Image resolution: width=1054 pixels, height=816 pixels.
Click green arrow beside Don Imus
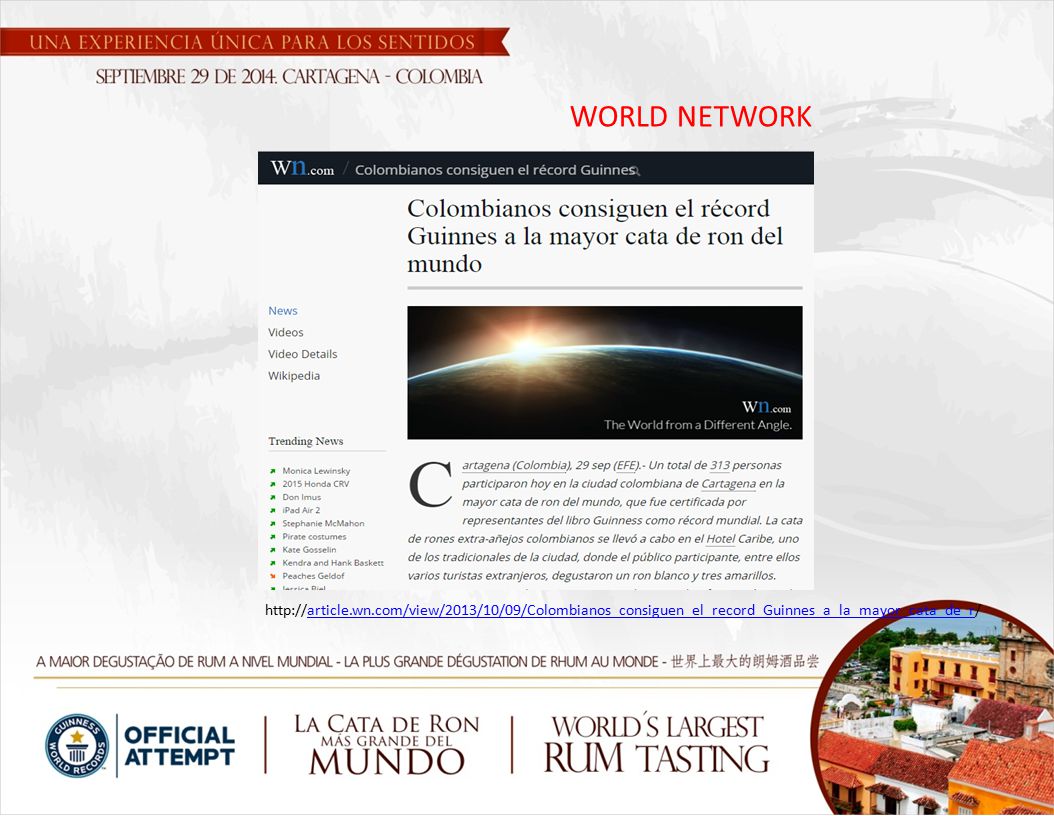pos(273,497)
